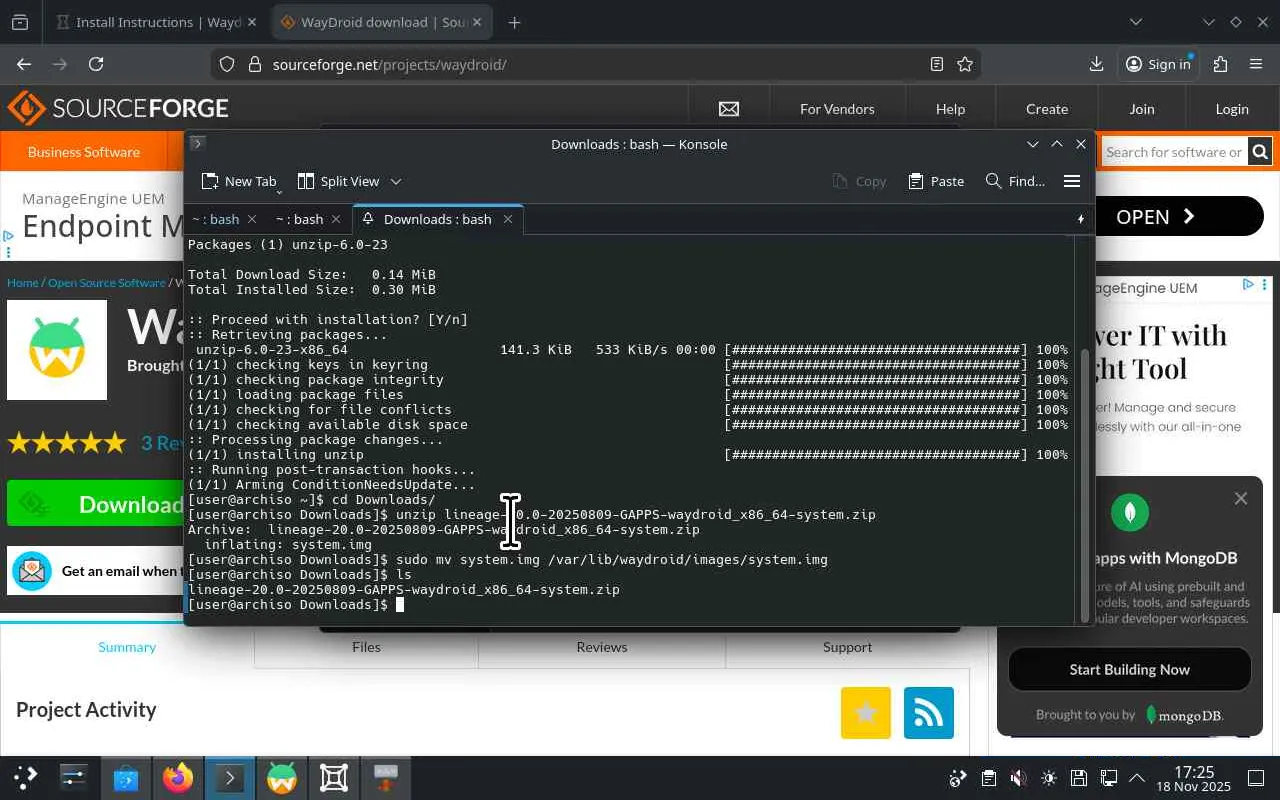Close the second '~ : bash' tab

(336, 219)
